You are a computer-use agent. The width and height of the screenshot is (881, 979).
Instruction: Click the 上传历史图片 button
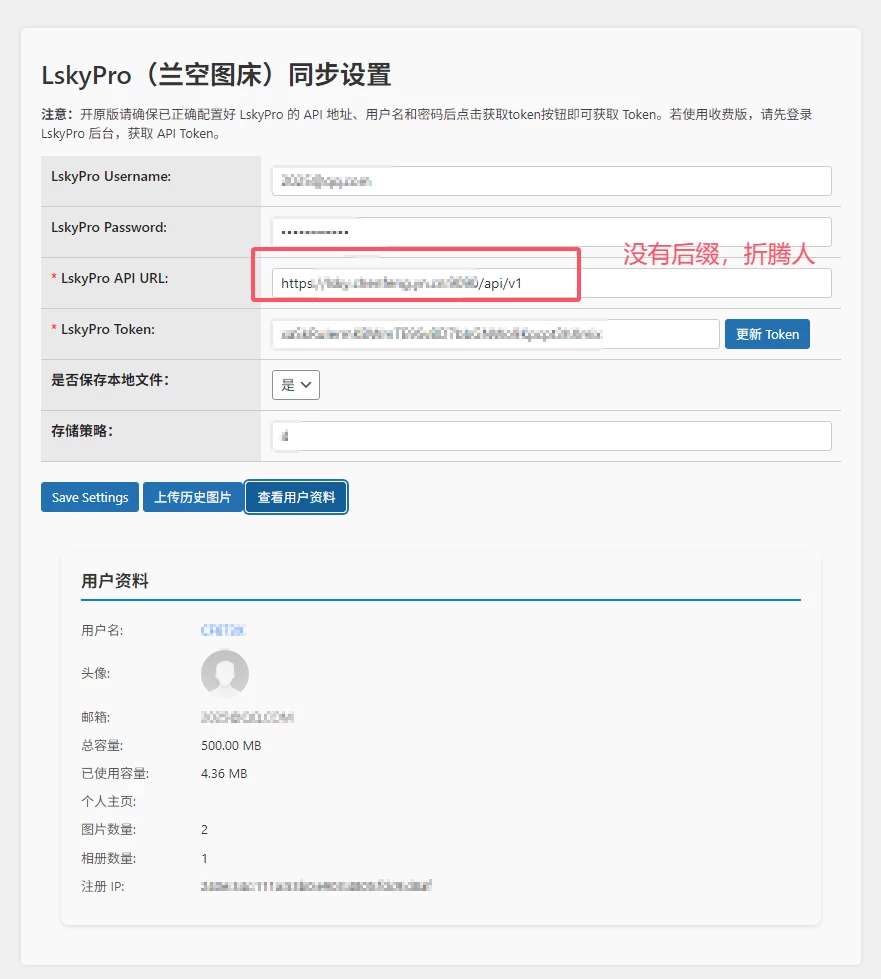coord(193,497)
